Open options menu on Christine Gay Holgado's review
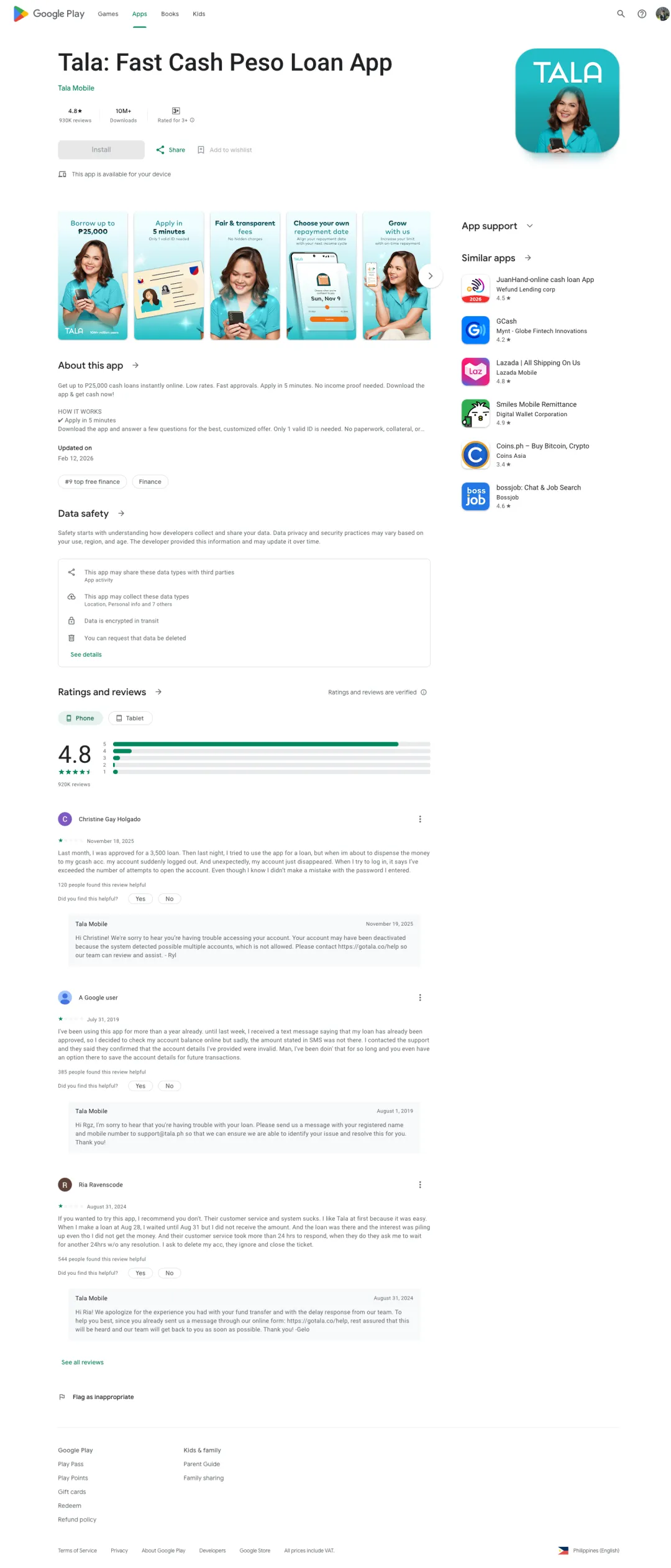The height and width of the screenshot is (1568, 671). tap(420, 819)
